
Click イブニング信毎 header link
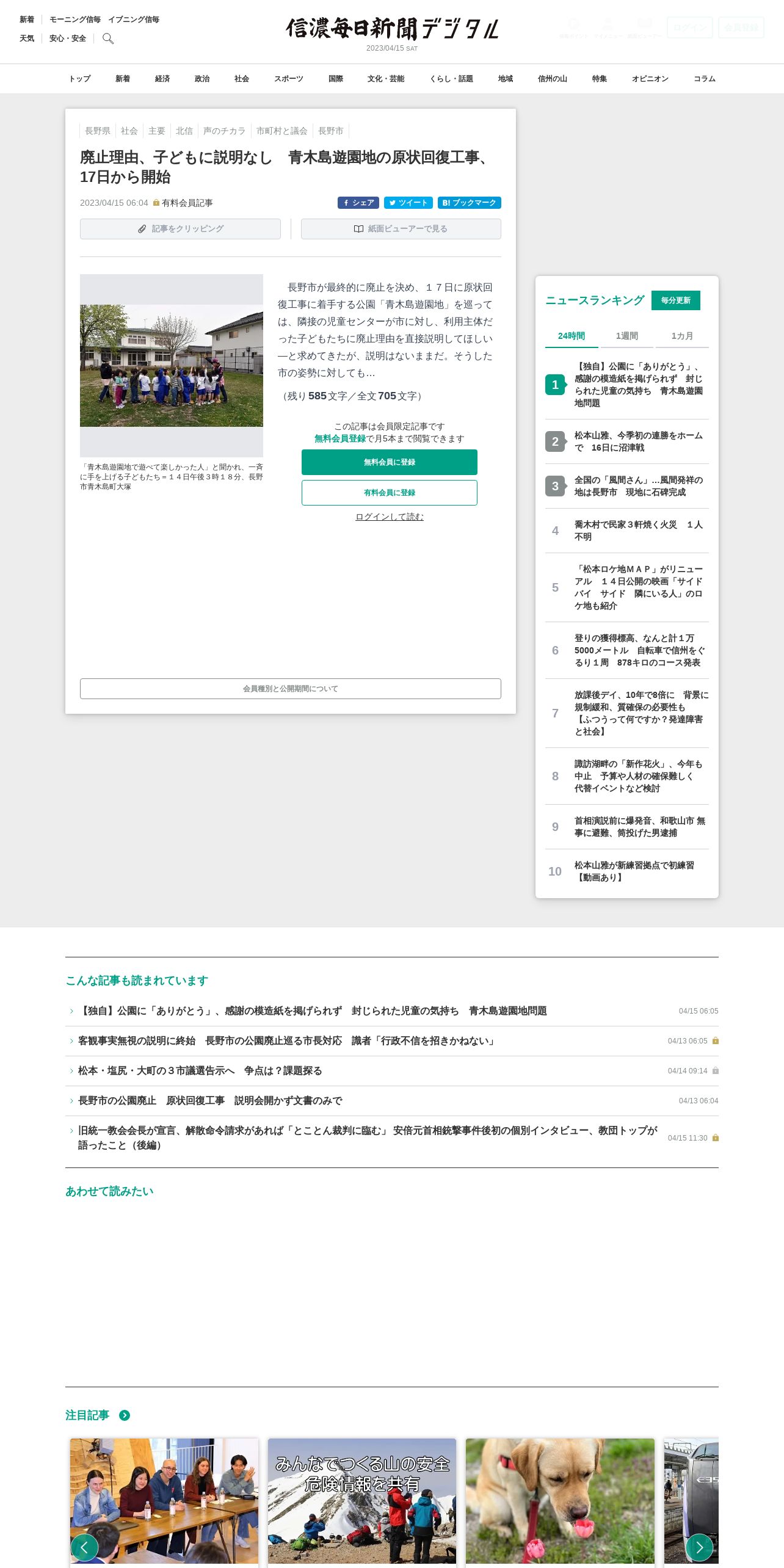coord(134,20)
